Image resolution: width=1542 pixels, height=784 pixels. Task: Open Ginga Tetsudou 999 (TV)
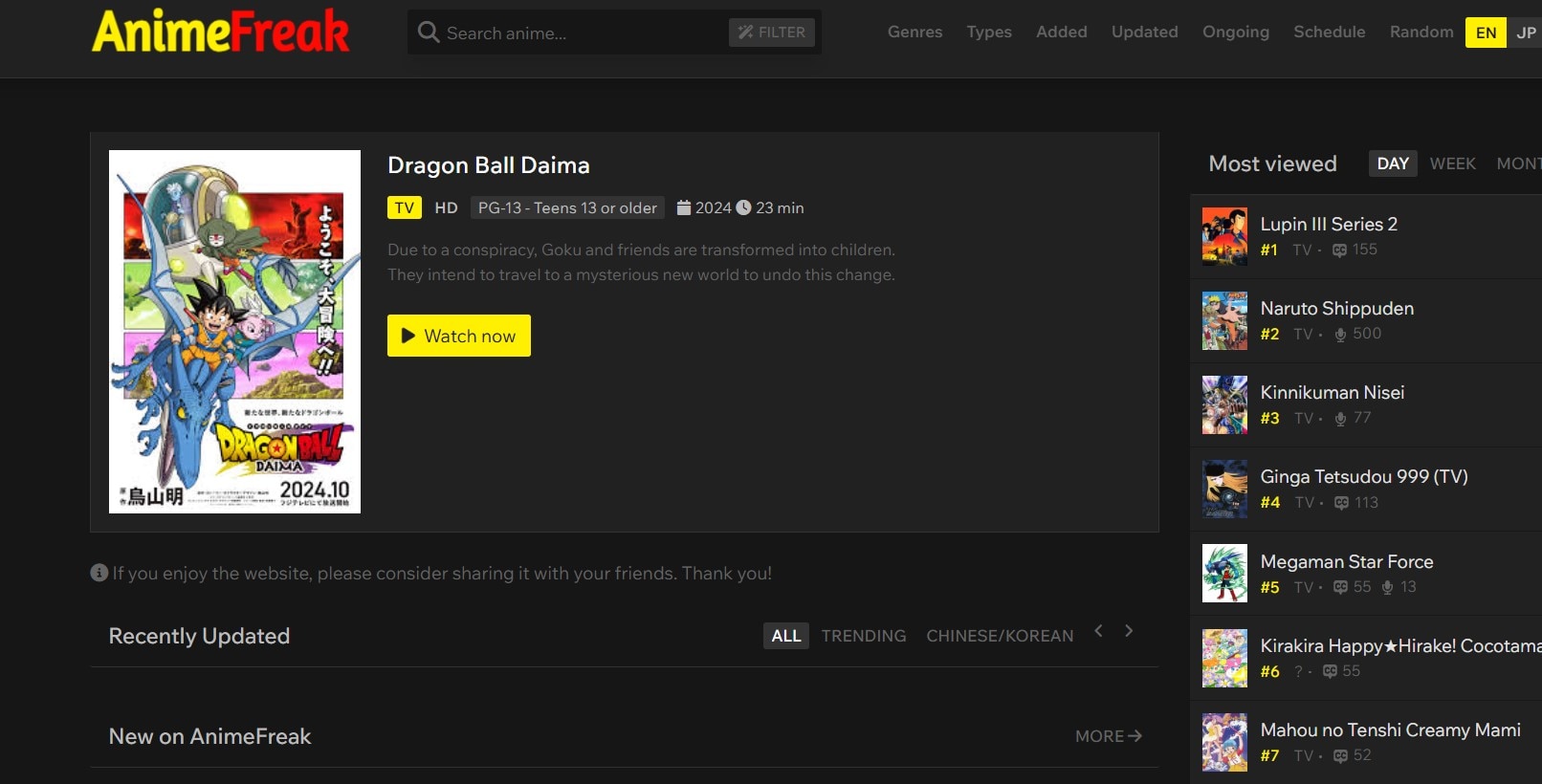1364,476
